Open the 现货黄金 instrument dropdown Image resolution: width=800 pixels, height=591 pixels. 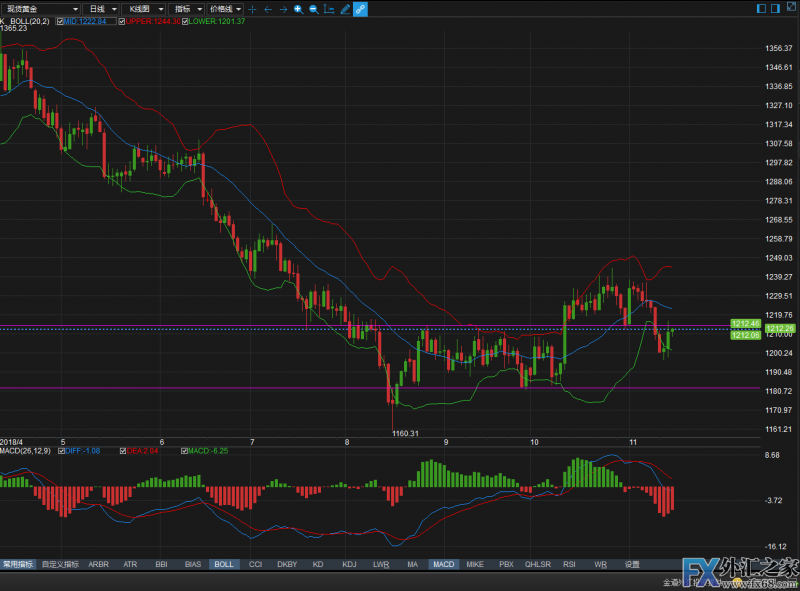point(40,9)
